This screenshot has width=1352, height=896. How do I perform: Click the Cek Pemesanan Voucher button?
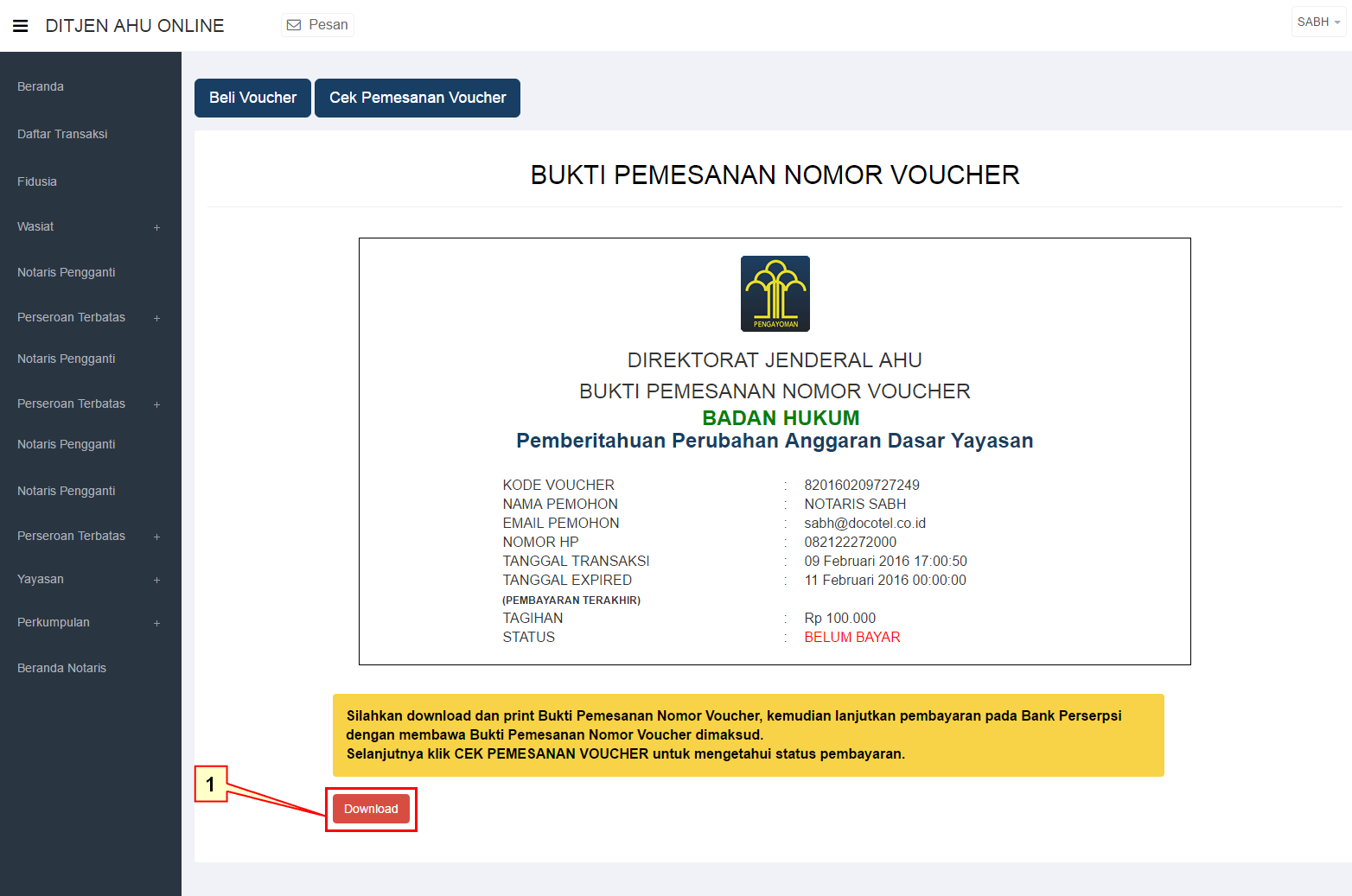coord(418,98)
